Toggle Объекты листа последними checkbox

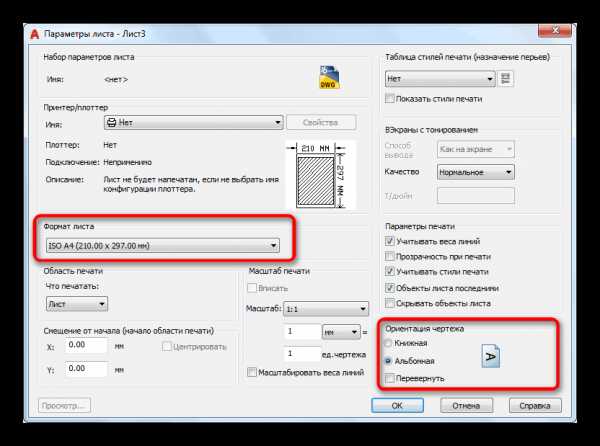[390, 288]
